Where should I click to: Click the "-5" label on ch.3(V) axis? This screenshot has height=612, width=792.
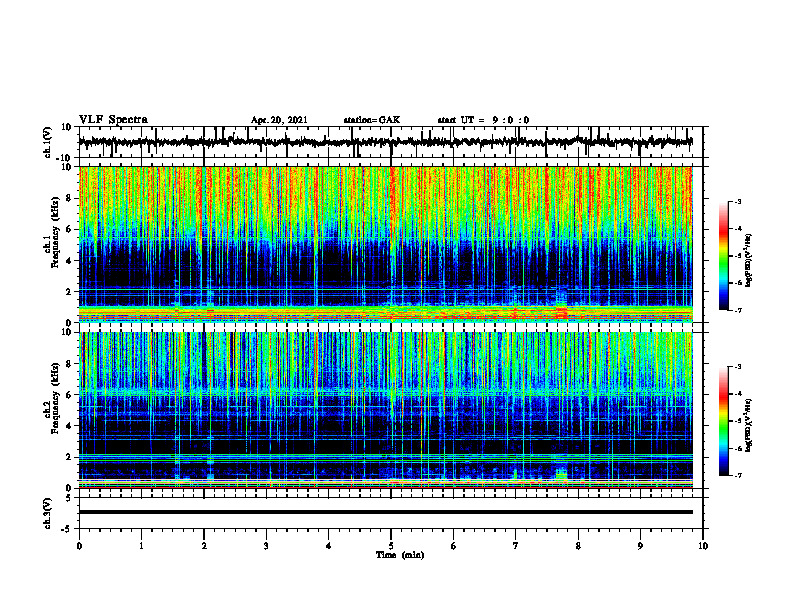click(68, 529)
